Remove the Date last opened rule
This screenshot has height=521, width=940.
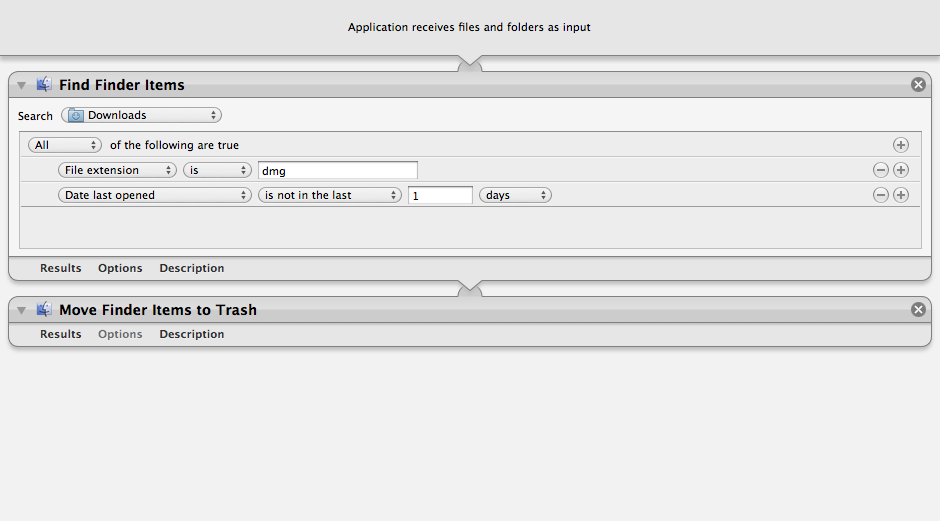point(881,195)
